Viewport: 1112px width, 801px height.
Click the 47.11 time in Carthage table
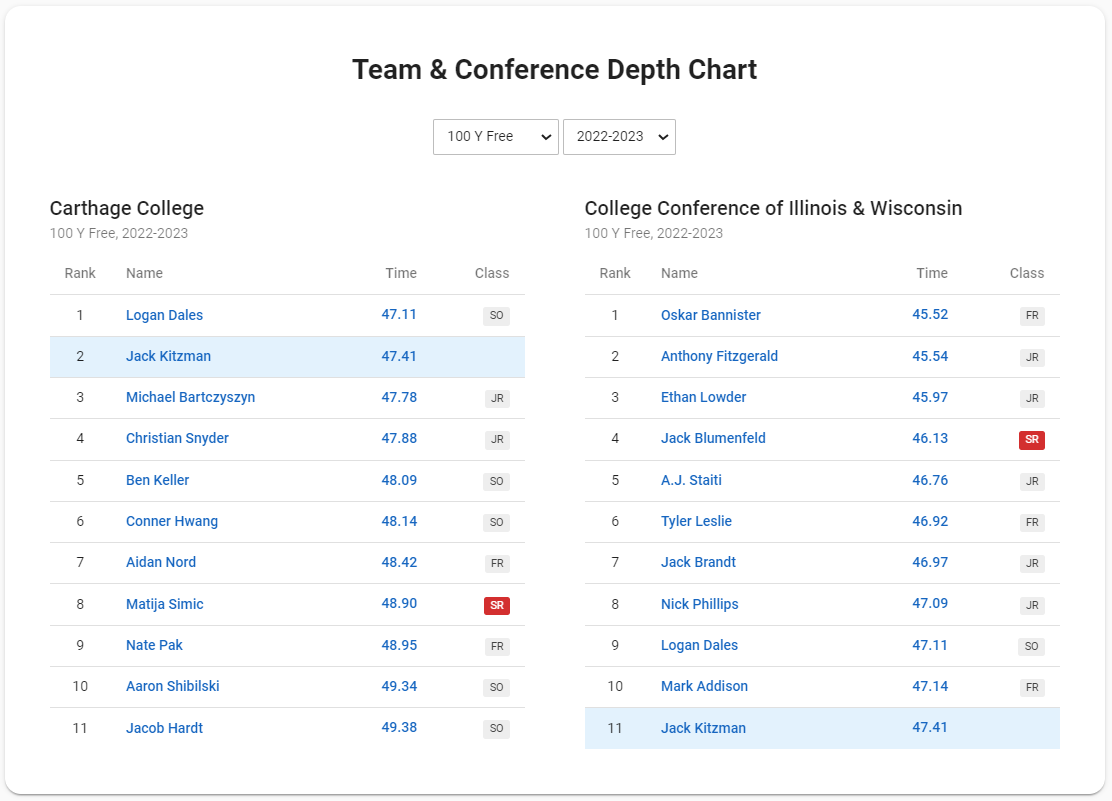click(399, 314)
